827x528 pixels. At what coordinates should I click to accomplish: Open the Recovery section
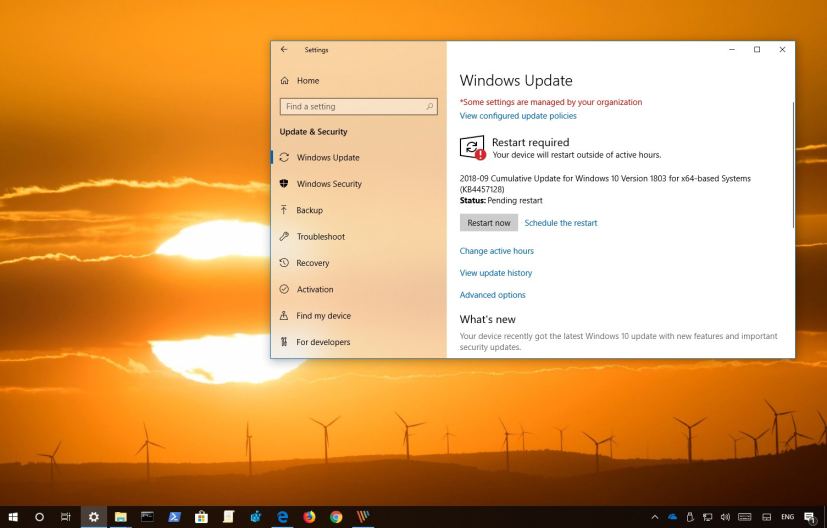click(359, 263)
